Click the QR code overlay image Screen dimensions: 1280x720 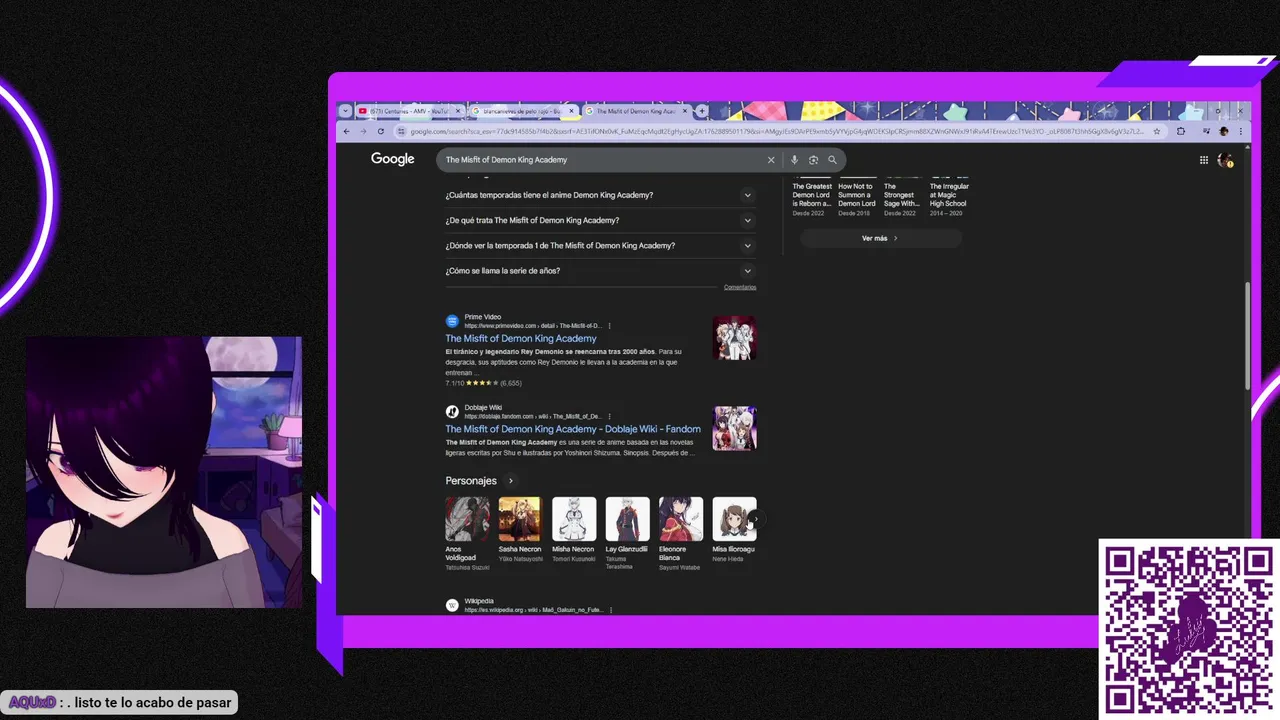[x=1189, y=630]
